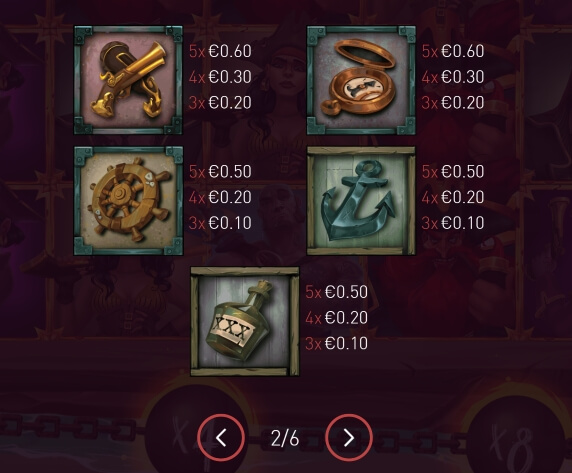Click compass 4x €0.30 payout
Viewport: 572px width, 473px height.
coord(453,77)
